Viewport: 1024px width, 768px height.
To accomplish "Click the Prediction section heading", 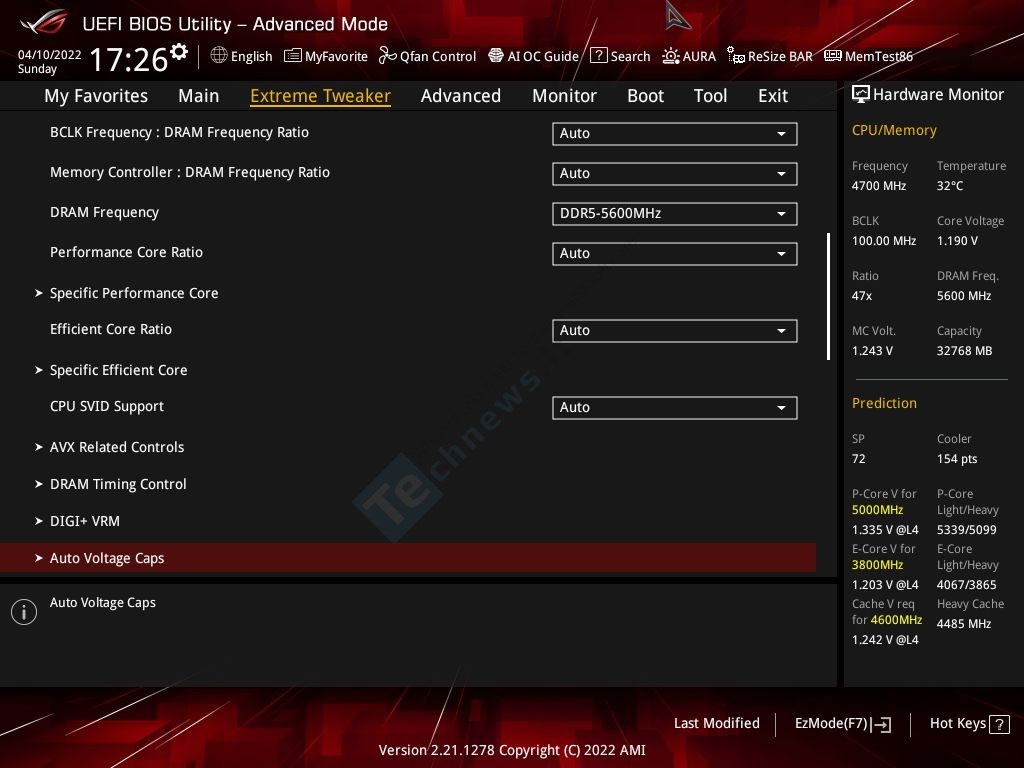I will [884, 404].
